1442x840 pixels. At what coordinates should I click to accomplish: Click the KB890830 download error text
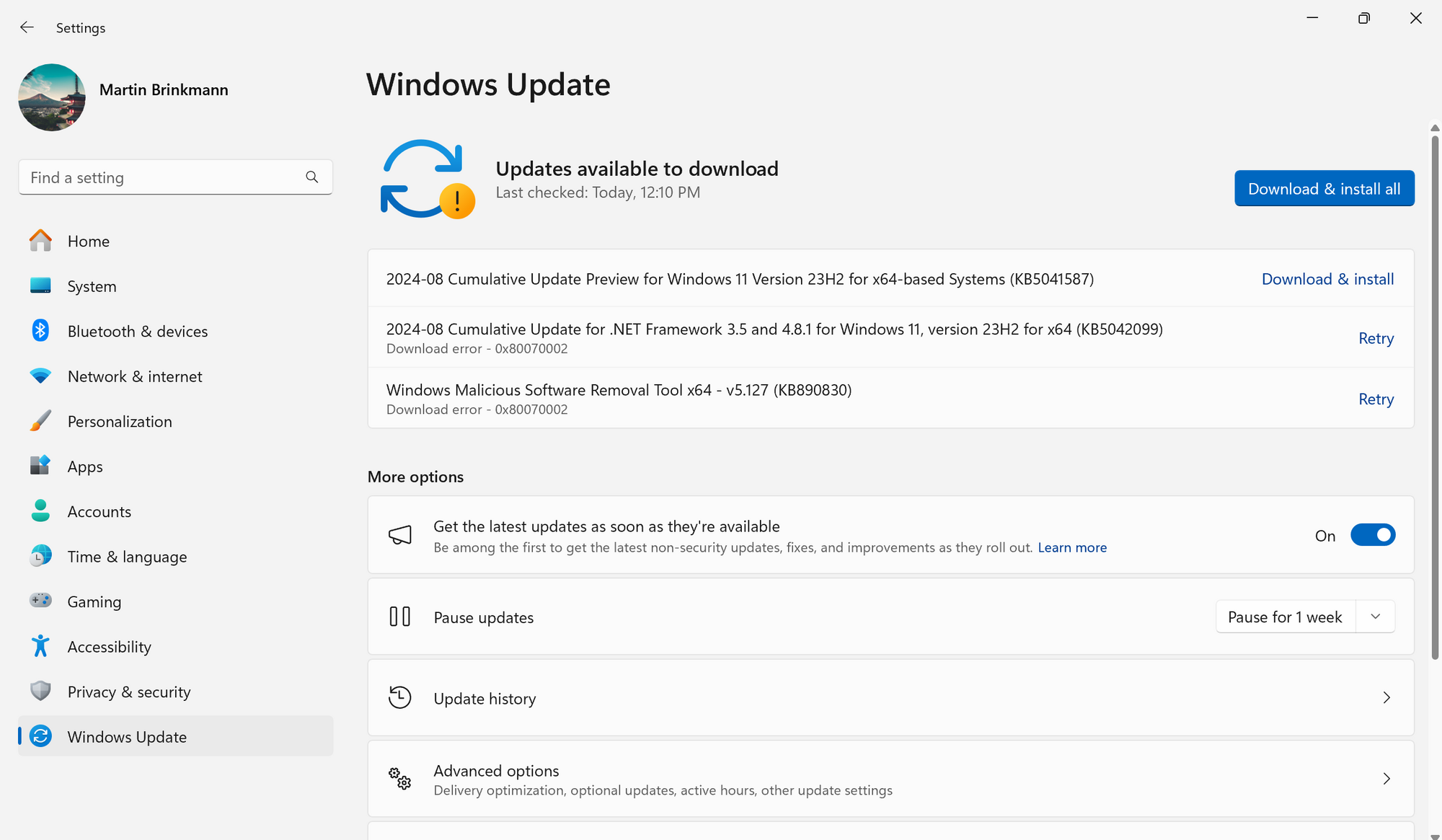(x=477, y=410)
